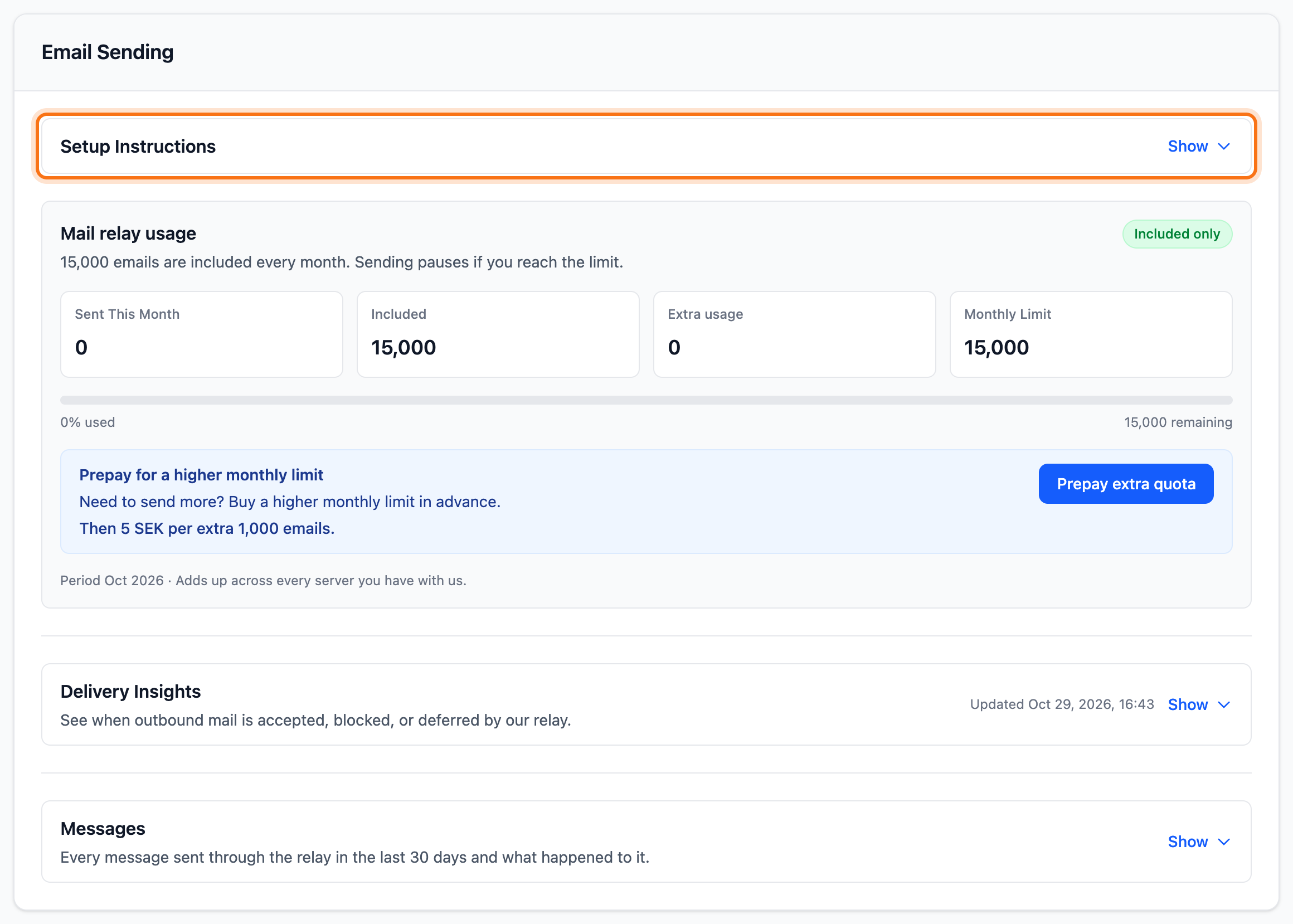Click the 15,000 emails are included sentence
Screen dimensions: 1293x924
[342, 262]
